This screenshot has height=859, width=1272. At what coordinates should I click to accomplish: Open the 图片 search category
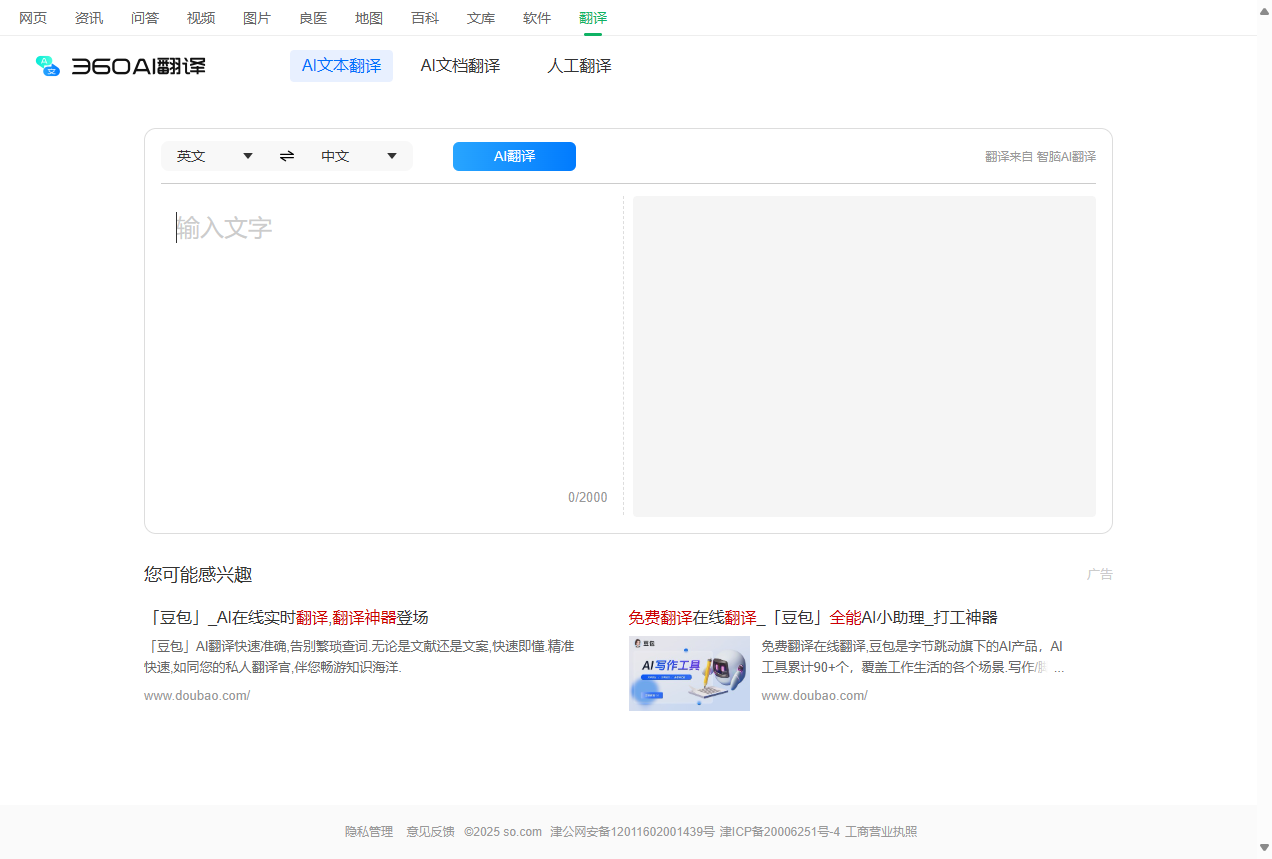(x=257, y=17)
